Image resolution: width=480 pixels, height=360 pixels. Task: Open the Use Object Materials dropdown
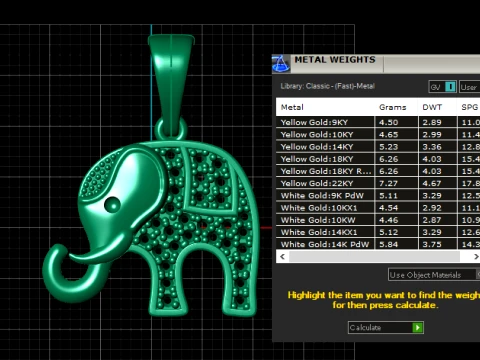[x=434, y=275]
